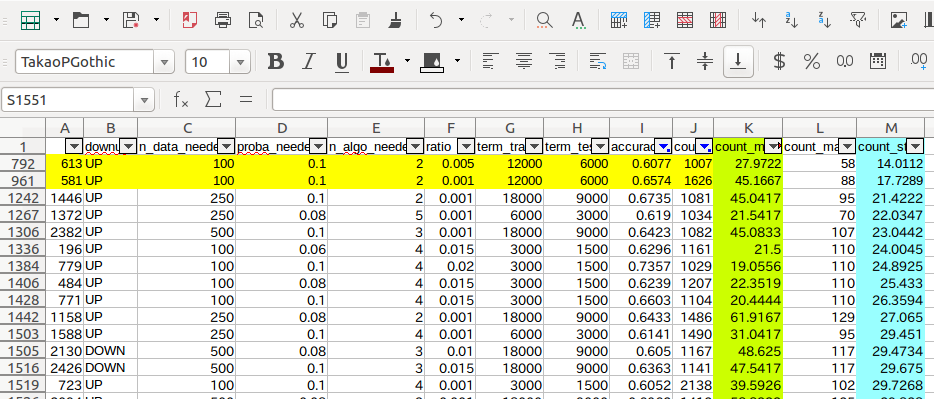
Task: Select column C header
Action: click(186, 127)
